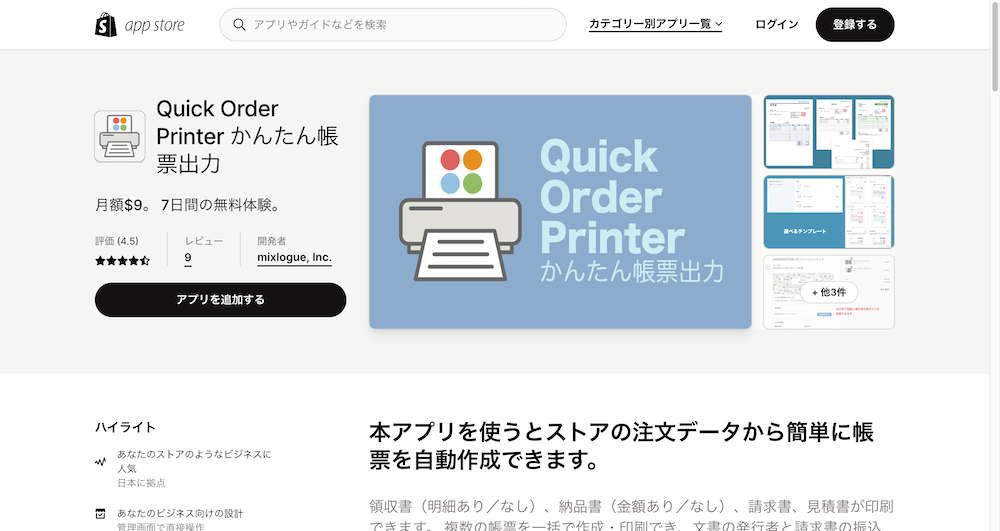
Task: Click the page vertical scrollbar
Action: click(995, 265)
